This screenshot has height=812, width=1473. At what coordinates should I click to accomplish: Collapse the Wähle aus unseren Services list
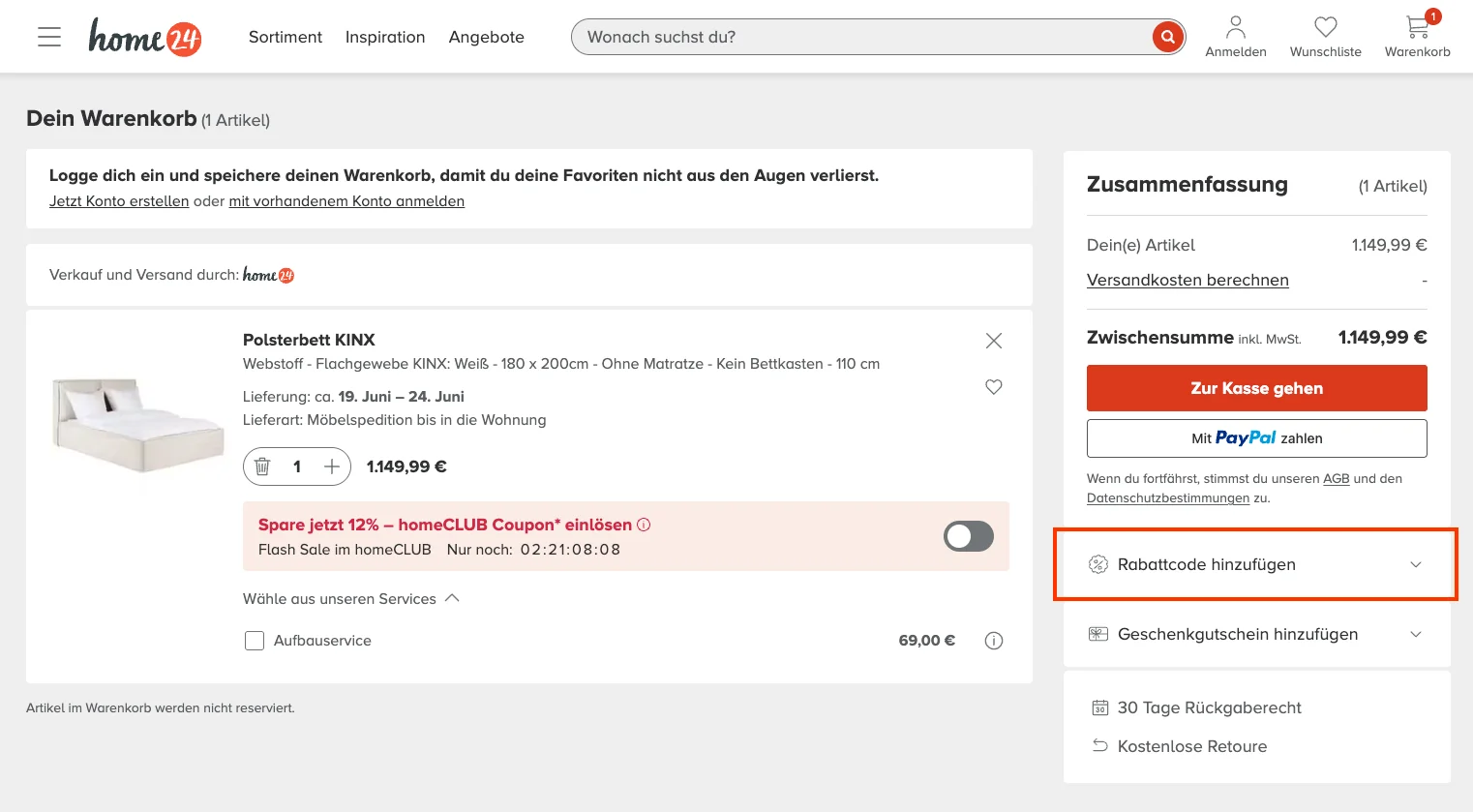coord(351,599)
